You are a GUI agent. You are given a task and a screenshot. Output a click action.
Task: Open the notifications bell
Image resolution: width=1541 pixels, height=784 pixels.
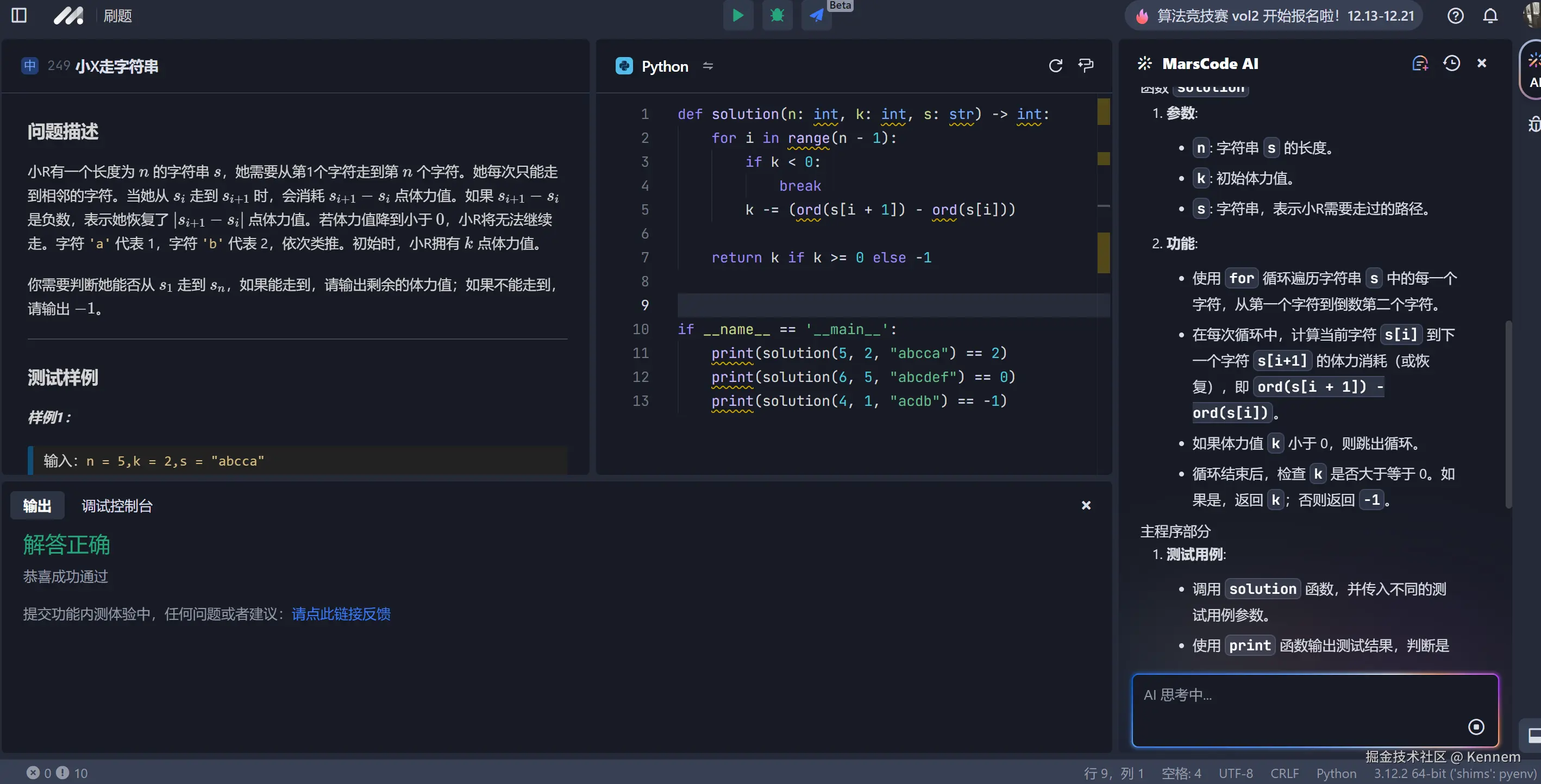(1490, 16)
